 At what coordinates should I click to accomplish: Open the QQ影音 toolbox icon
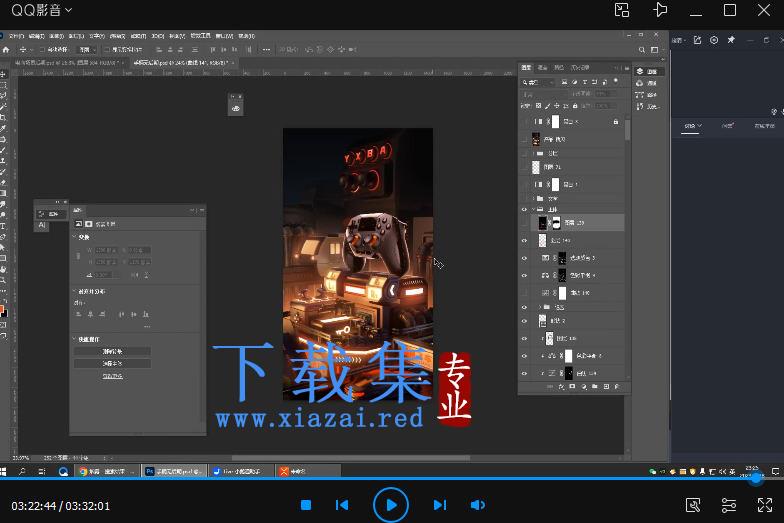tap(693, 506)
